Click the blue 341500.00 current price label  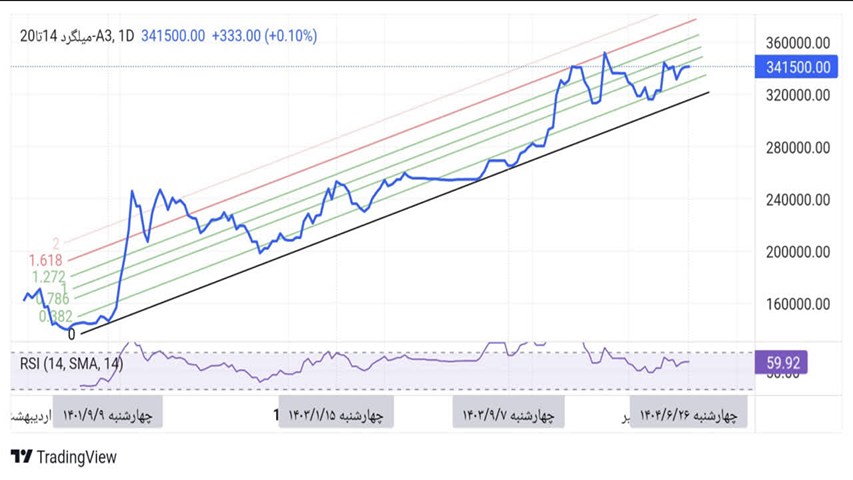[797, 67]
